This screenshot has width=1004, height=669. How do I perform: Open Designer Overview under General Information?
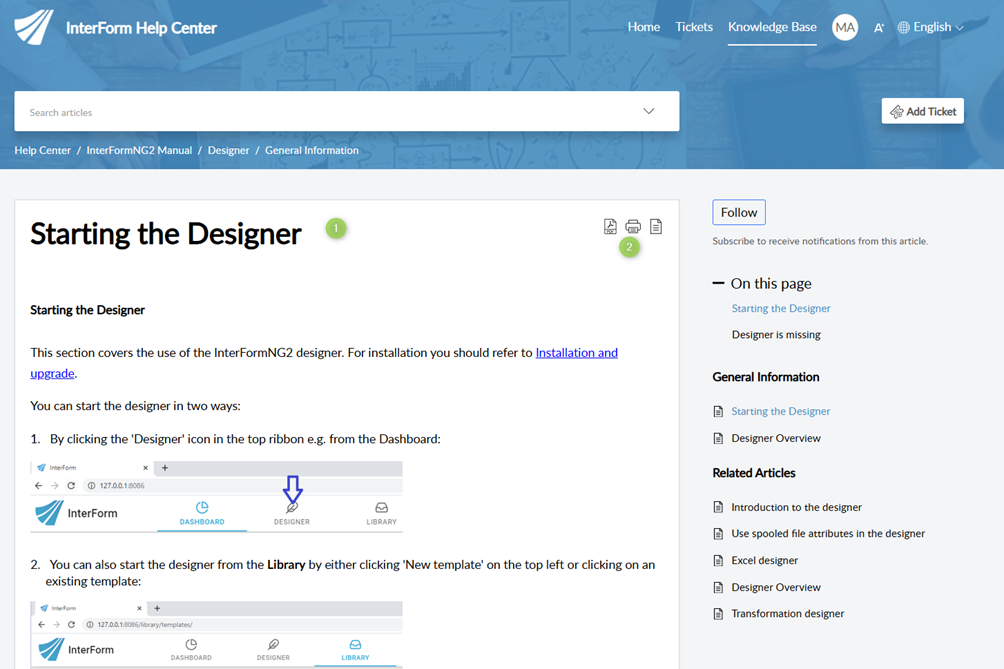pyautogui.click(x=776, y=439)
